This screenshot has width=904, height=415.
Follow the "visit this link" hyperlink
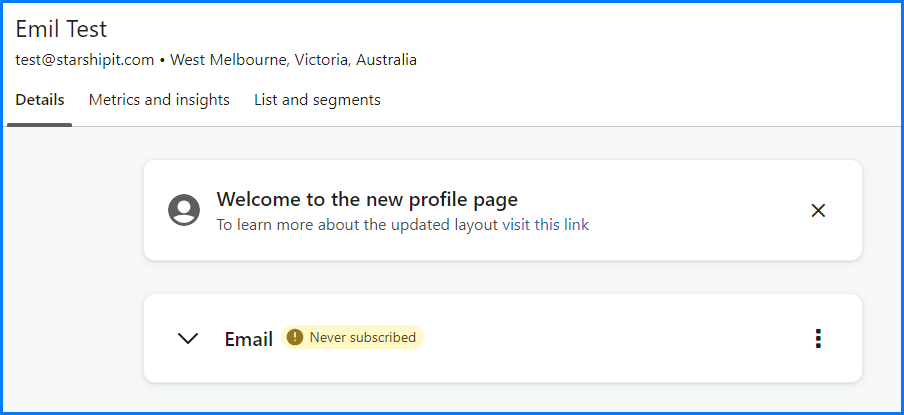[x=546, y=225]
